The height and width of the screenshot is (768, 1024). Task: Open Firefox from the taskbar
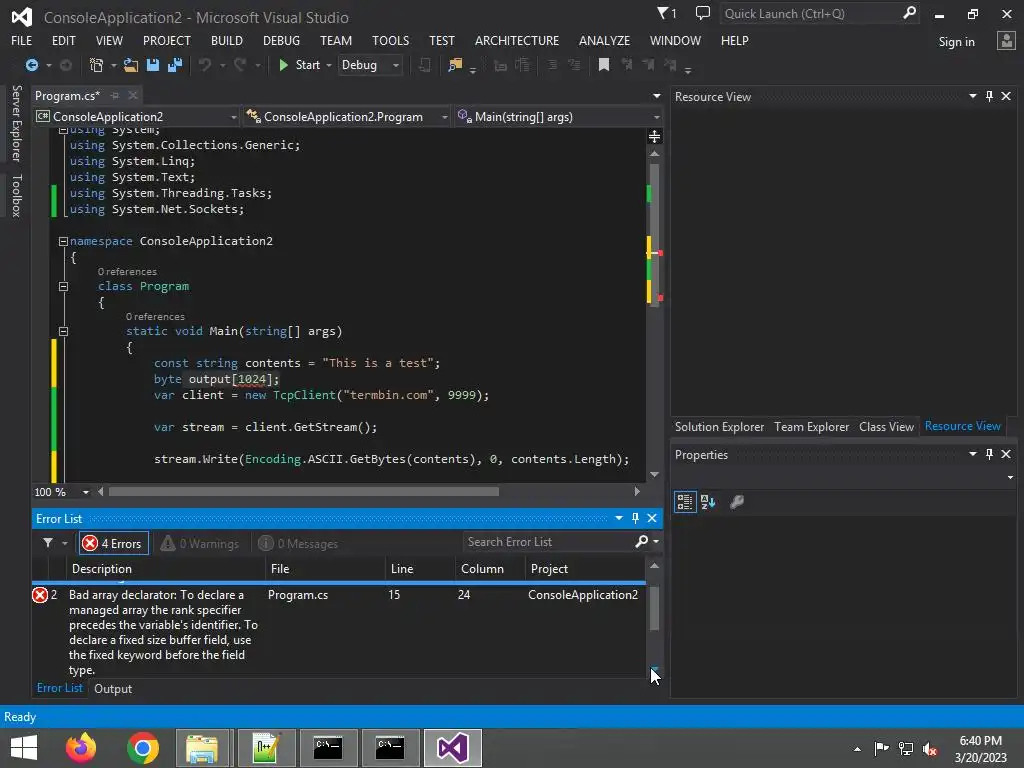[81, 748]
